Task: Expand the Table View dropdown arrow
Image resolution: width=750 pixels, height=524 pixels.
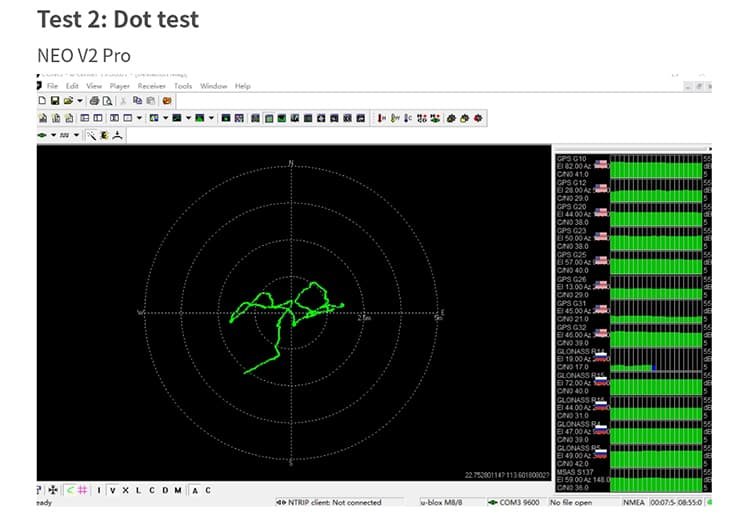Action: [139, 118]
